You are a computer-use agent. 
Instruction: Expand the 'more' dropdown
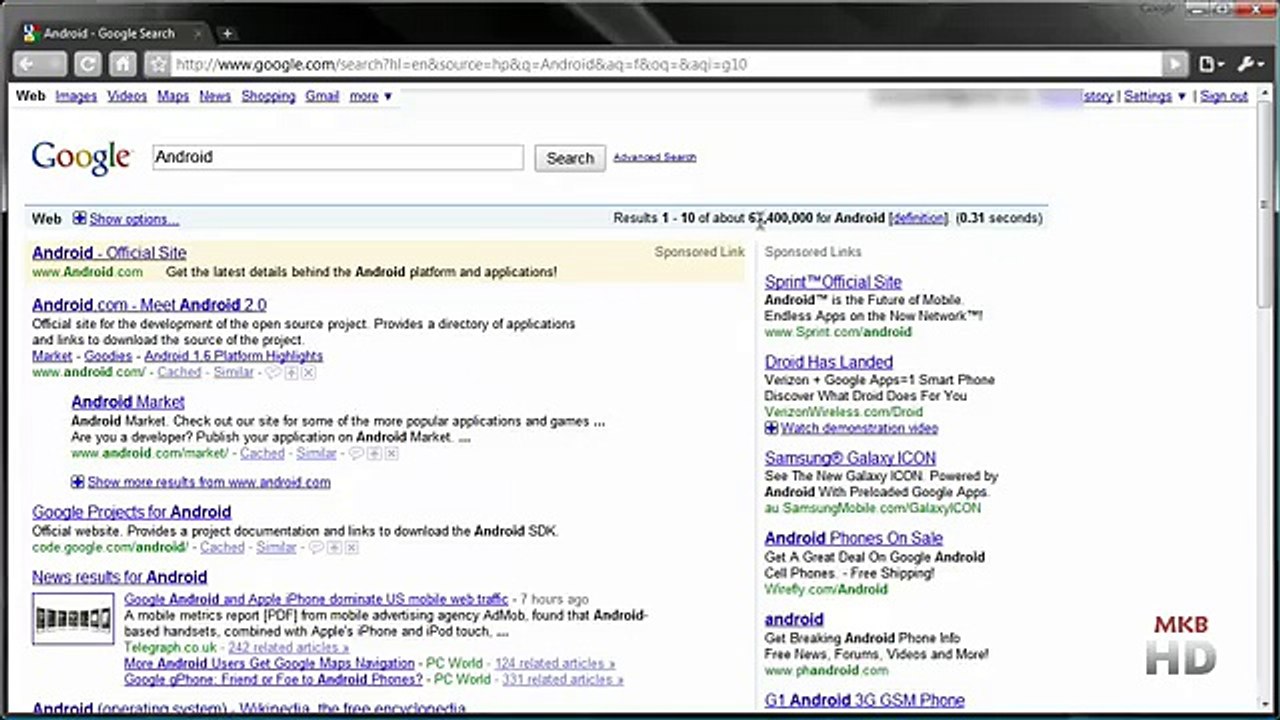[370, 96]
